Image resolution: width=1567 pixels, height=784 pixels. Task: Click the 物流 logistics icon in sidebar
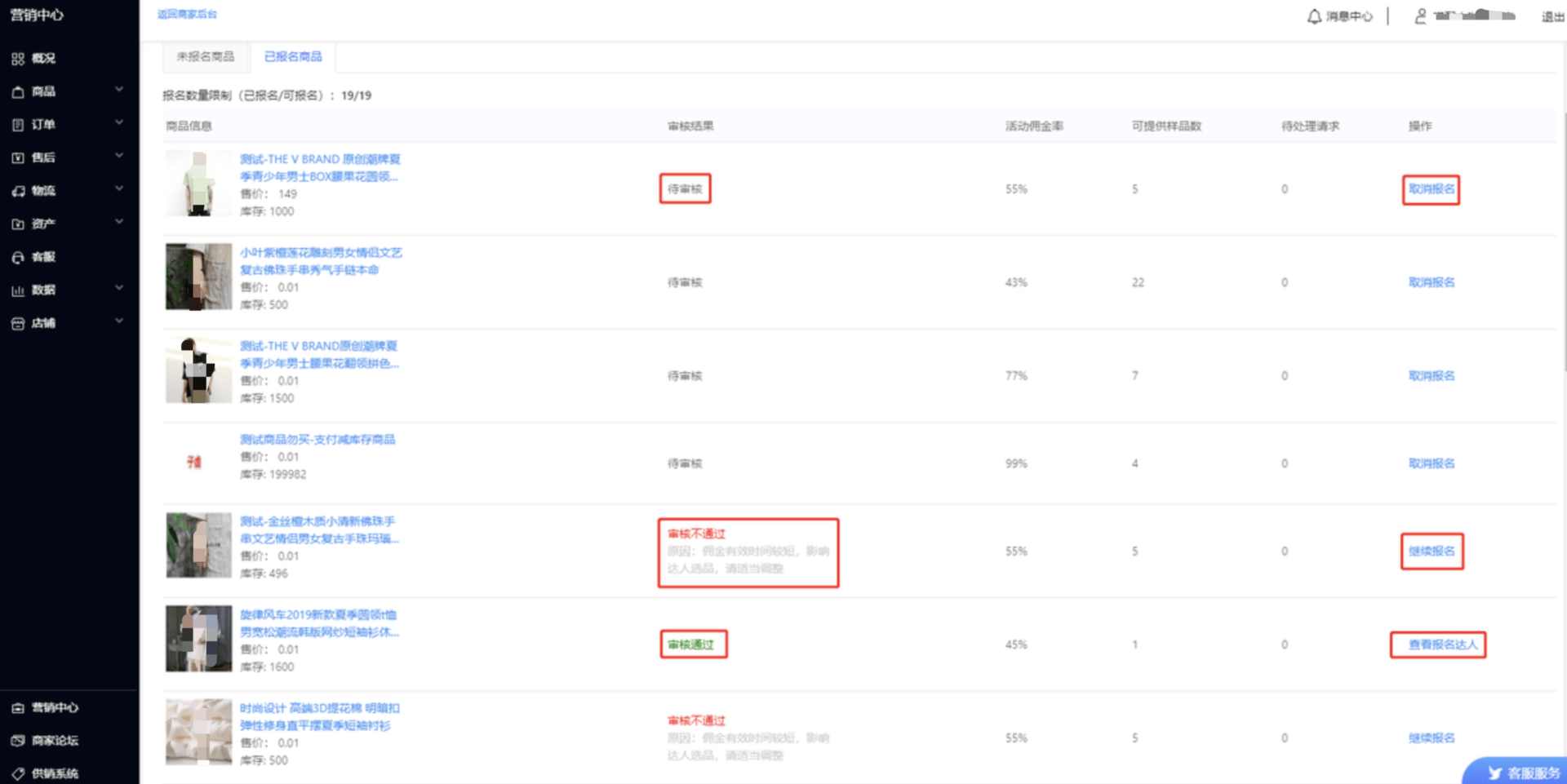[x=18, y=191]
